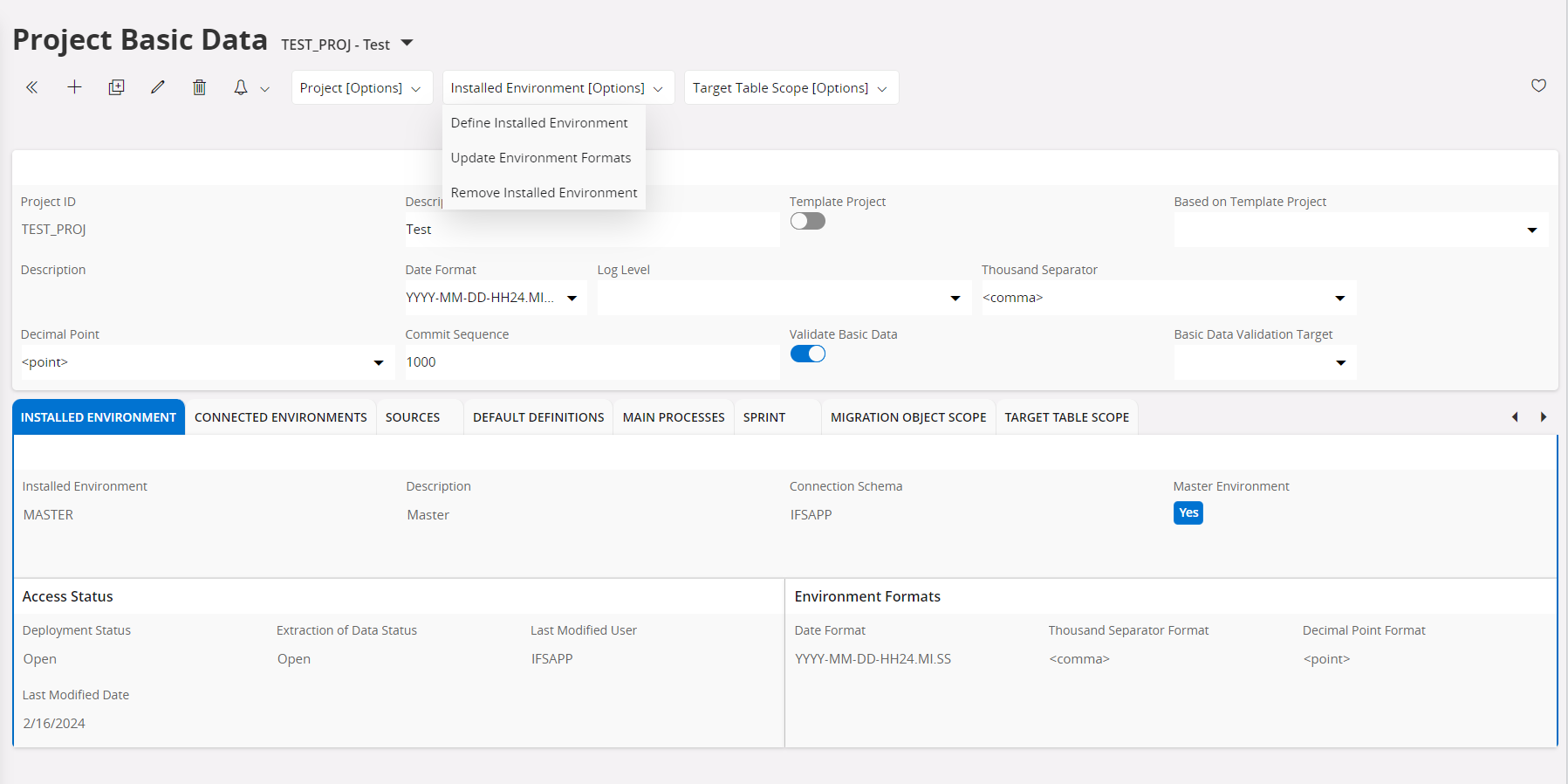Open the Target Table Scope [Options] button
1568x784 pixels.
tap(791, 88)
